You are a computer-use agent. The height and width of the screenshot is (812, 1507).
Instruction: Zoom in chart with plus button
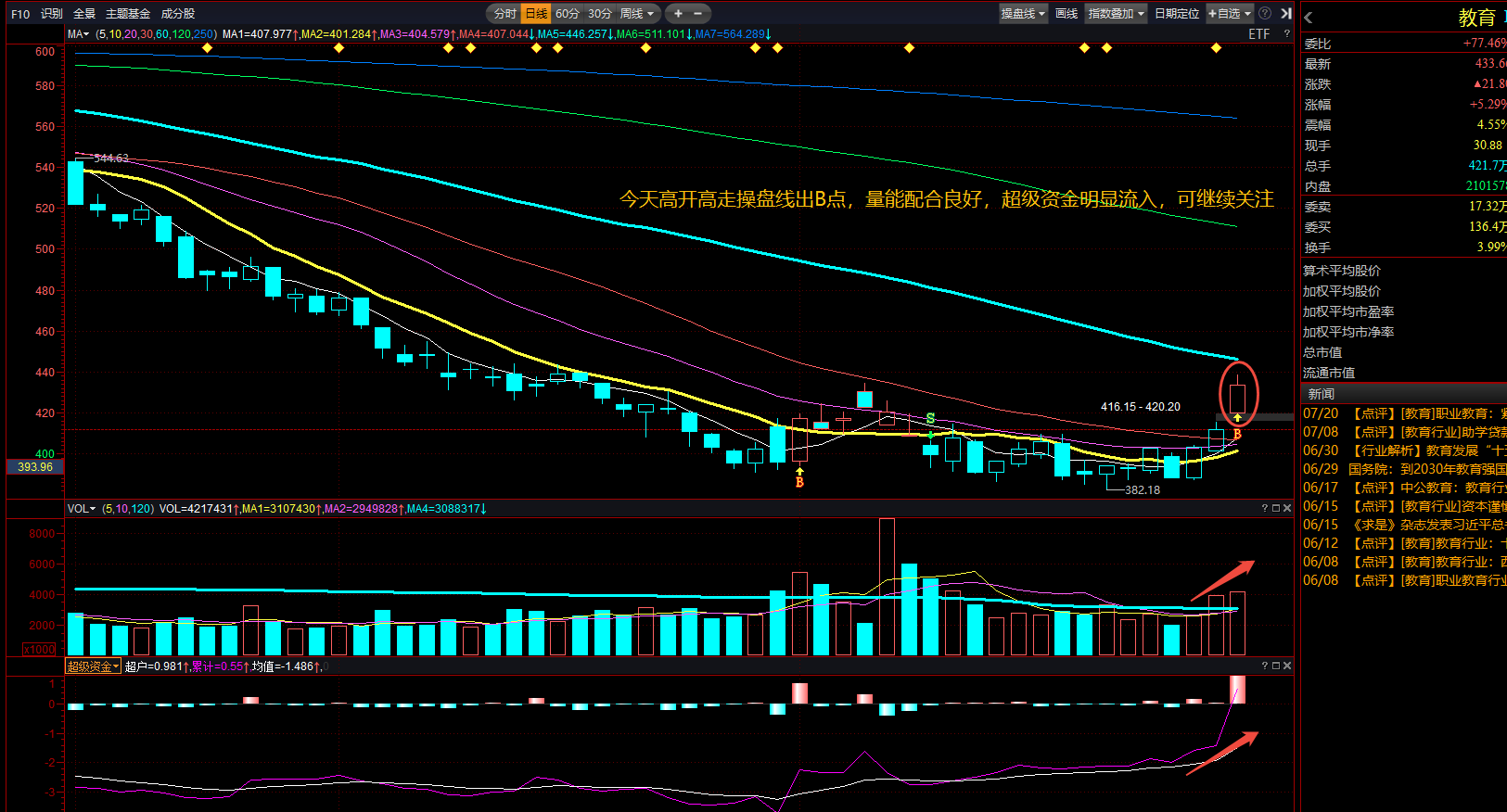click(x=678, y=13)
